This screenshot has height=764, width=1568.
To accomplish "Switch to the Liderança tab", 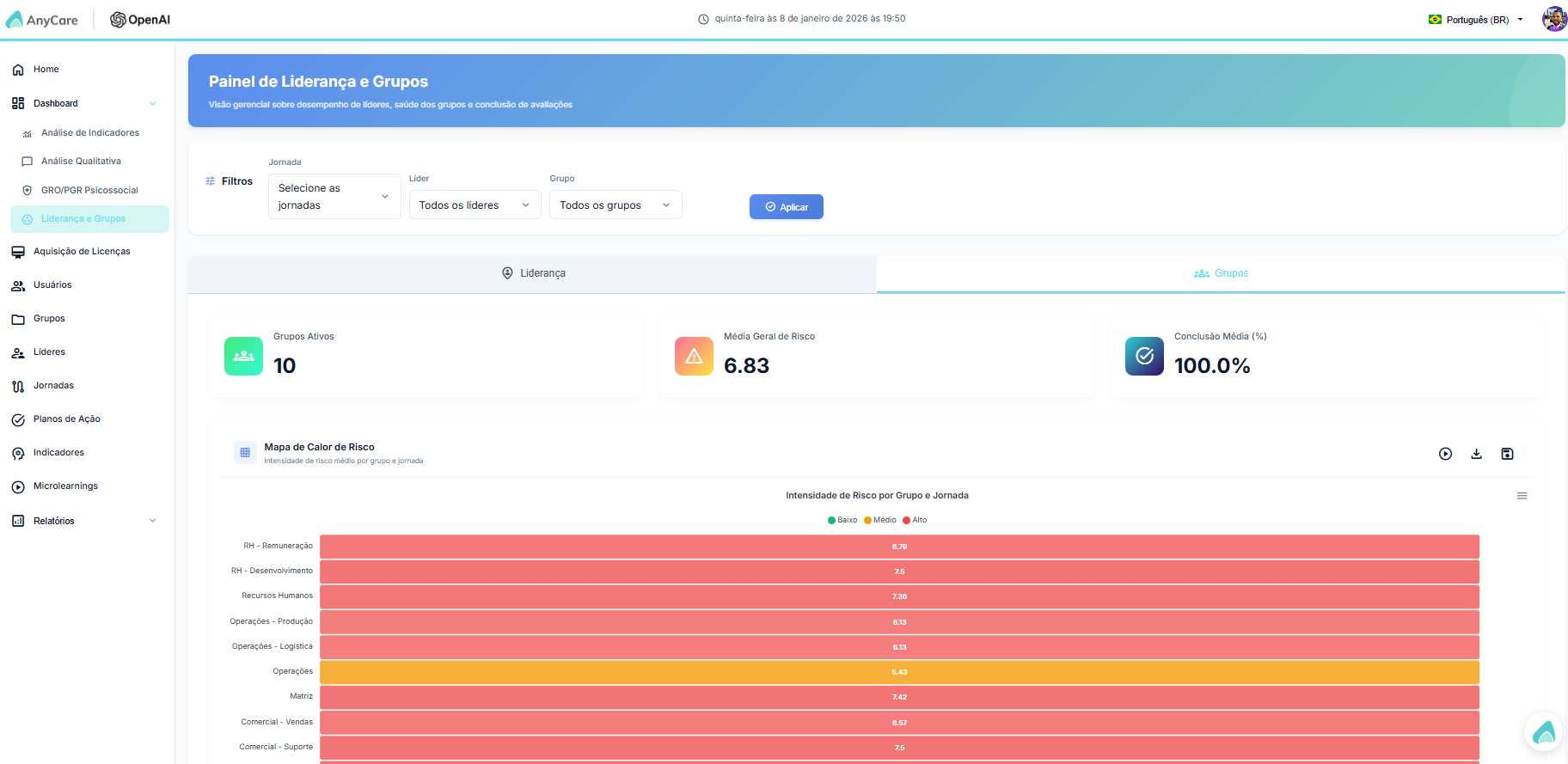I will point(533,273).
